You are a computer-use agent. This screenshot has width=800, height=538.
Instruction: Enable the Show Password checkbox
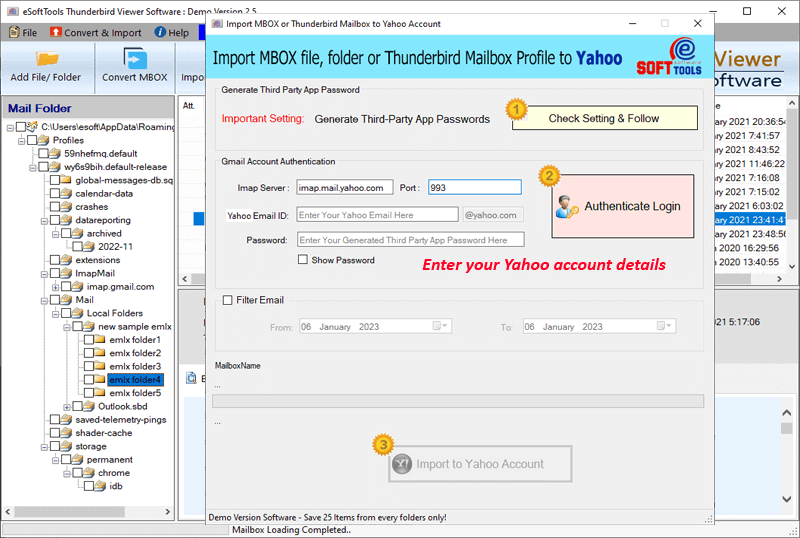click(x=303, y=259)
